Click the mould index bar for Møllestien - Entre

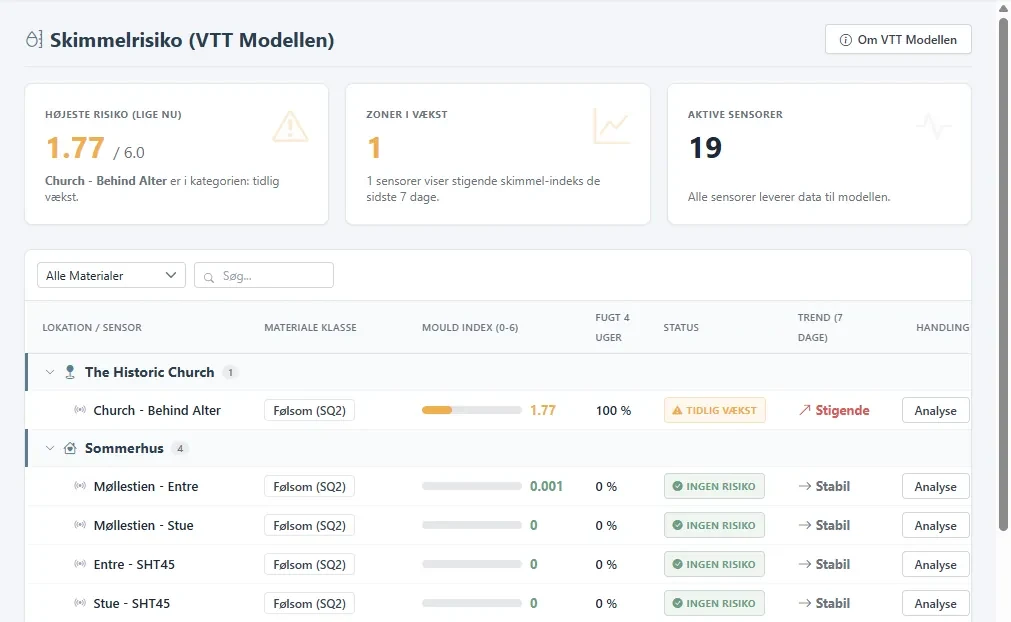click(x=472, y=486)
